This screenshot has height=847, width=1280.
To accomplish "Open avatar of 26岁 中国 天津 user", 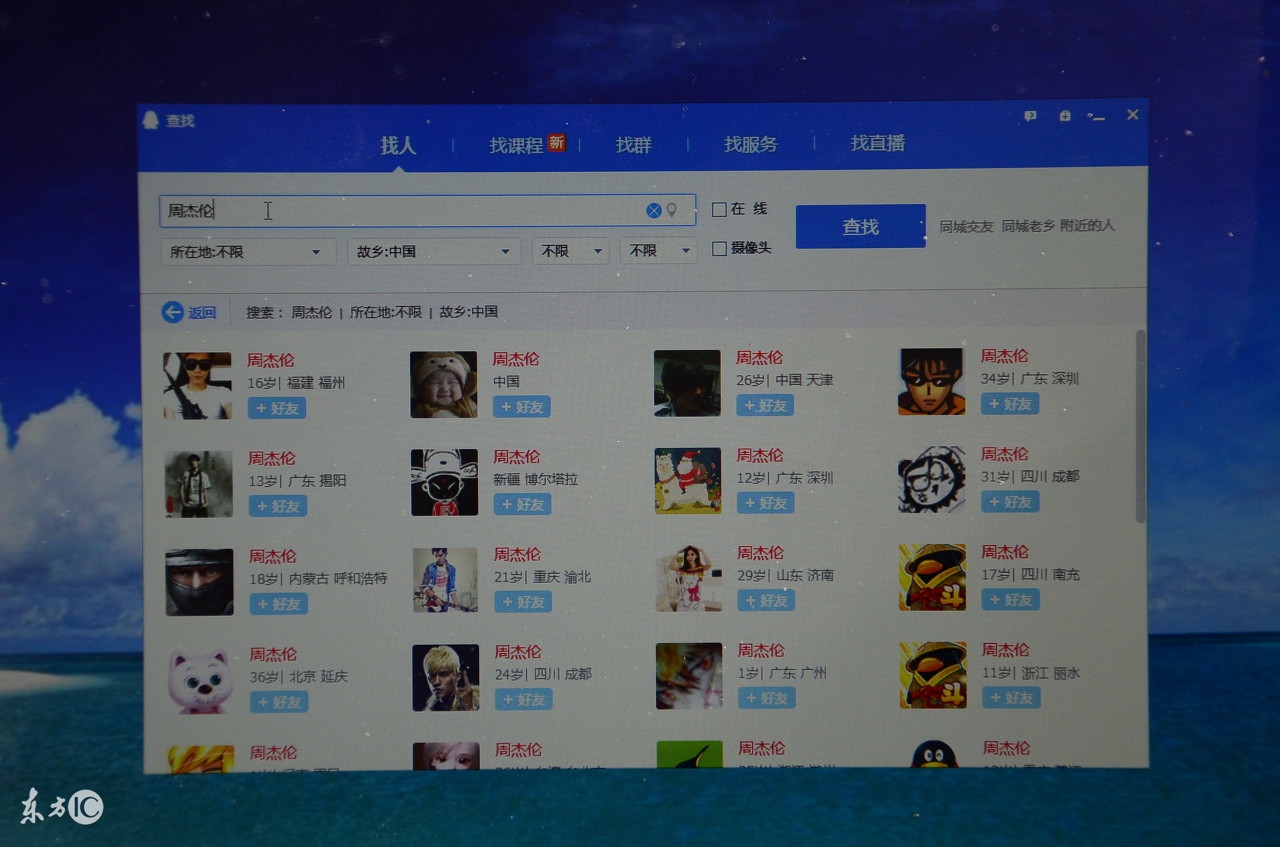I will (688, 383).
